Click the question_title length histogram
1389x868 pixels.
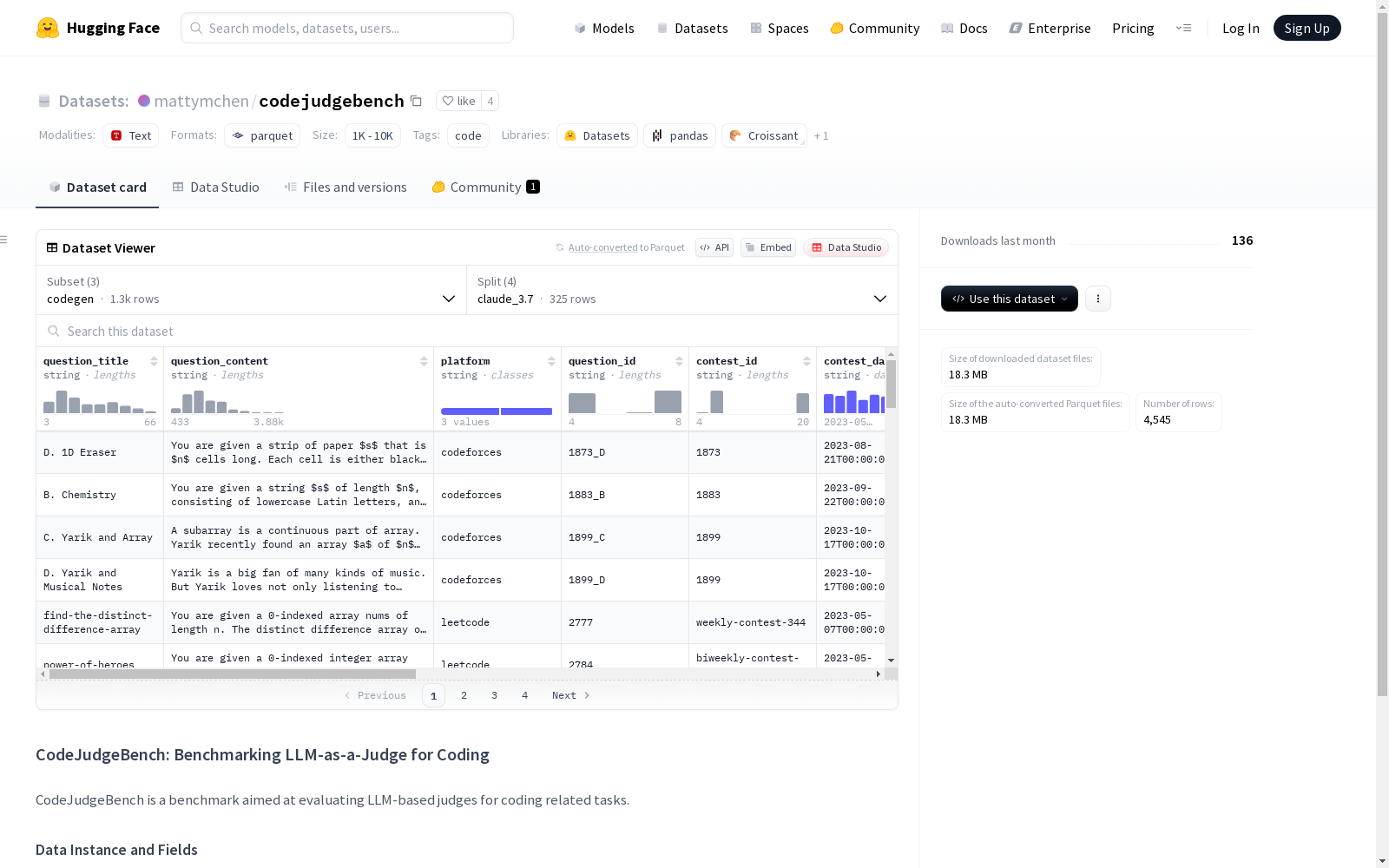[100, 402]
